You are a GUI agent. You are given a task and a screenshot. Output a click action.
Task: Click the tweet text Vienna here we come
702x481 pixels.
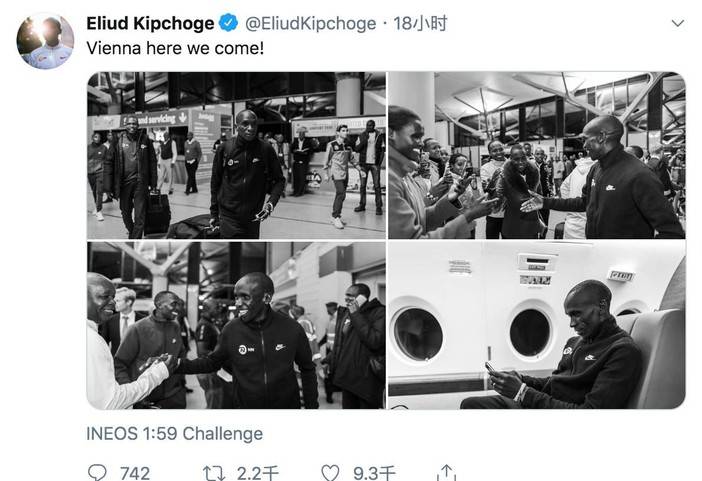(x=175, y=48)
